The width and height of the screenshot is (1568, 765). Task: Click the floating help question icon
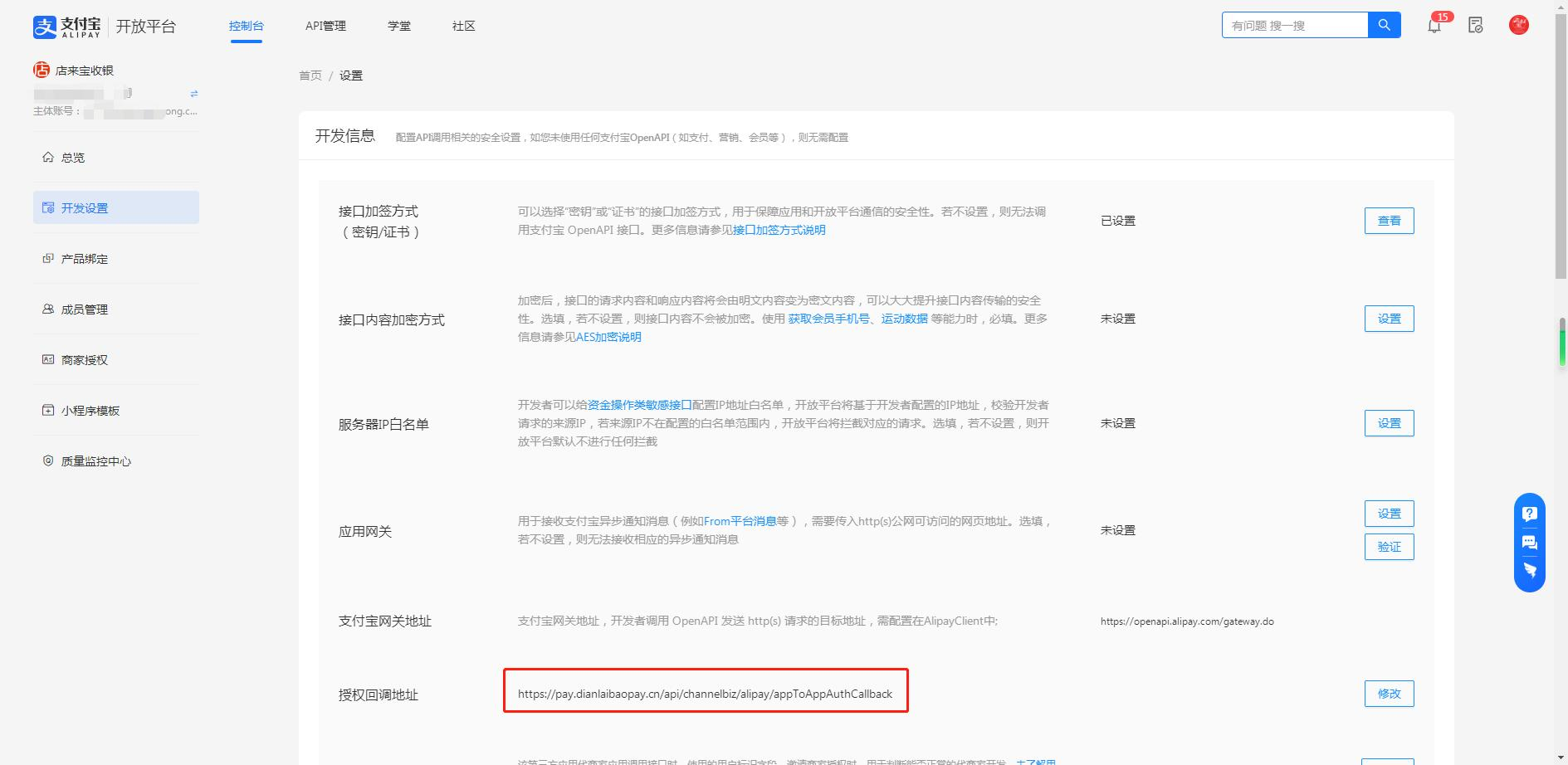(x=1529, y=514)
